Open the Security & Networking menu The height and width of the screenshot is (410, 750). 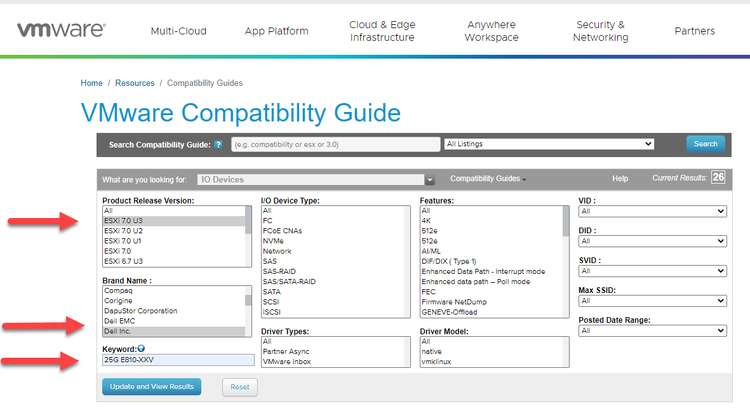tap(600, 31)
